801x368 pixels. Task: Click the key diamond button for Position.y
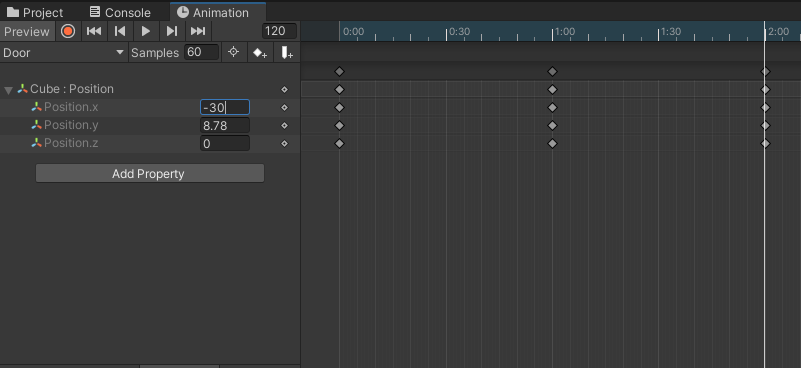click(x=285, y=126)
